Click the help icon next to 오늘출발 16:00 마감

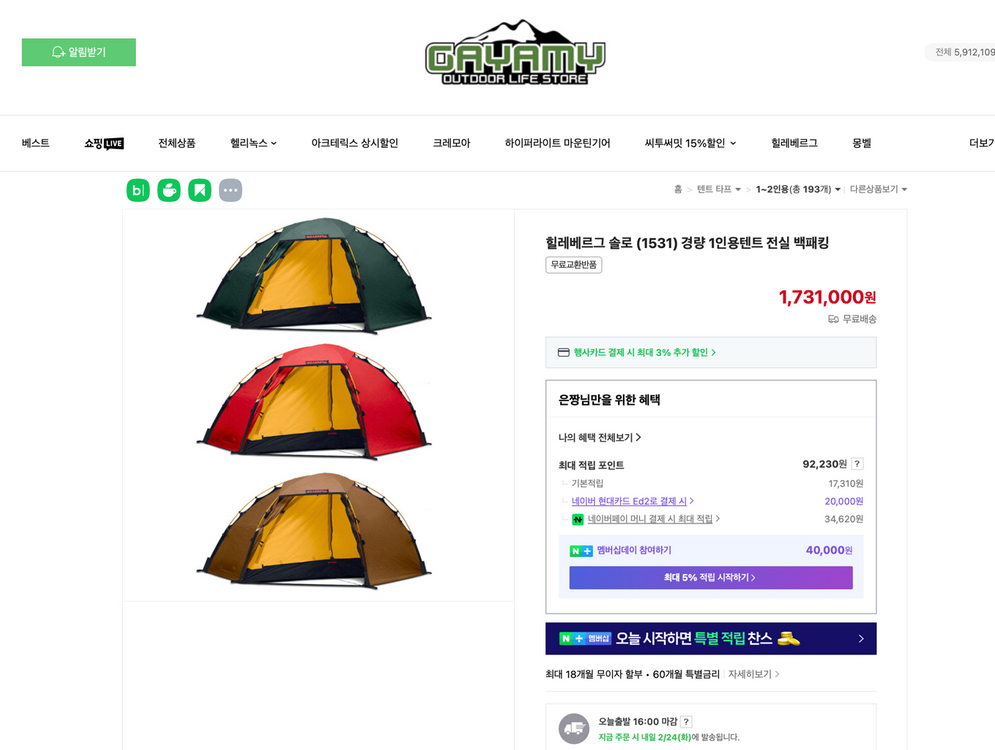(686, 722)
